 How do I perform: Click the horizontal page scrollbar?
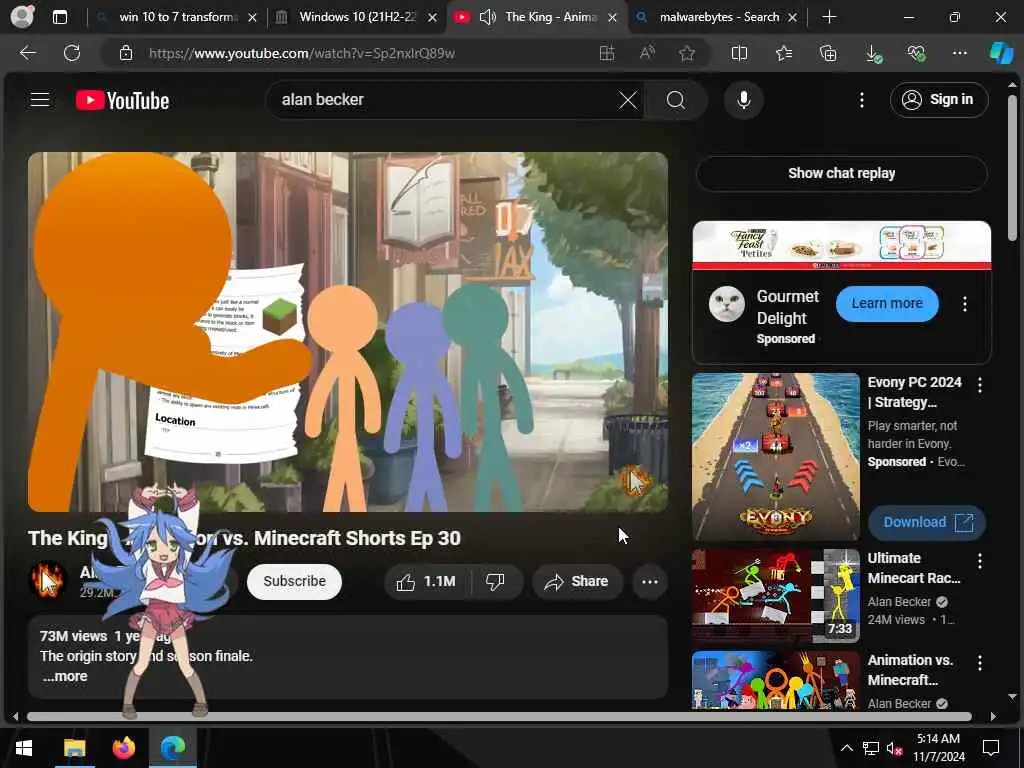[499, 716]
